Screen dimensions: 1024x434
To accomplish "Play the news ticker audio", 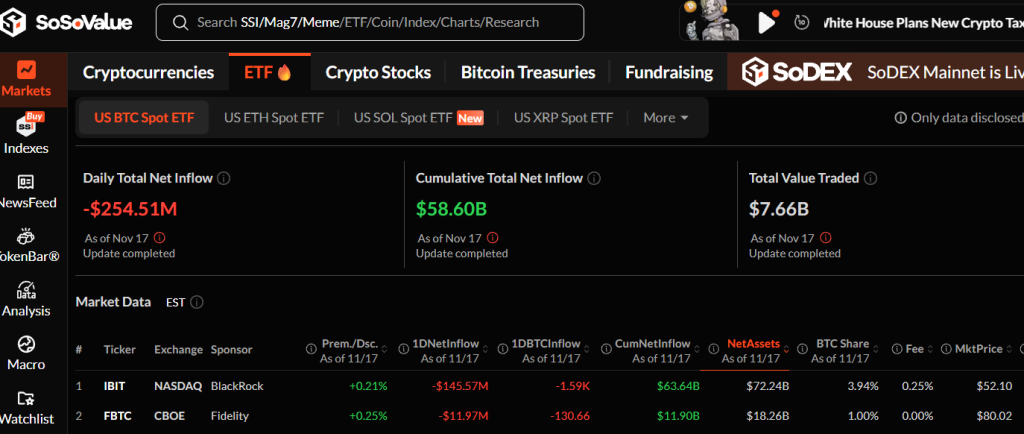I will click(x=767, y=22).
